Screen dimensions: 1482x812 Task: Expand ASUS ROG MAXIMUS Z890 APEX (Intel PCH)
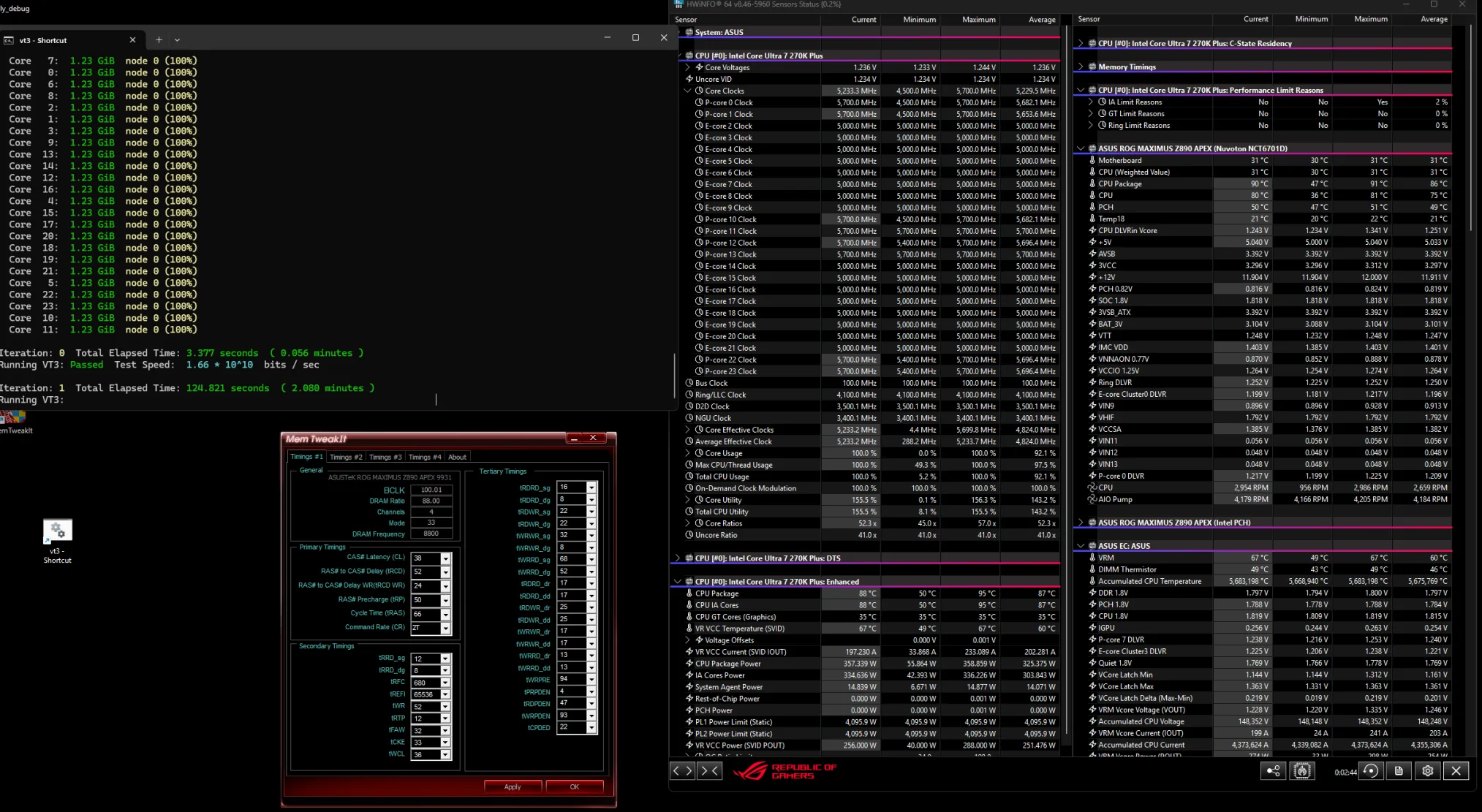(x=1081, y=523)
